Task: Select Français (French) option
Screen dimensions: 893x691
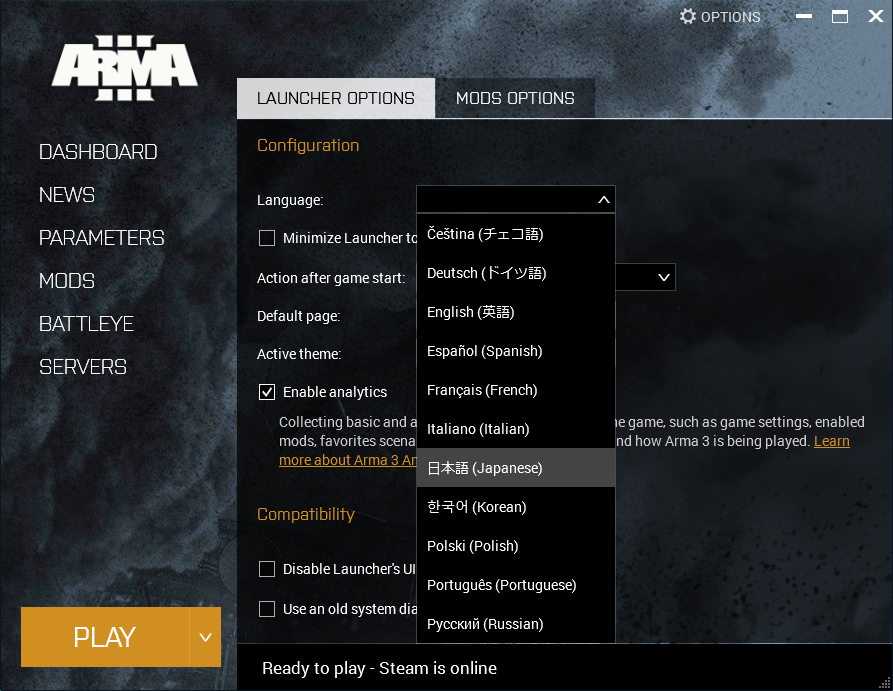Action: coord(516,390)
